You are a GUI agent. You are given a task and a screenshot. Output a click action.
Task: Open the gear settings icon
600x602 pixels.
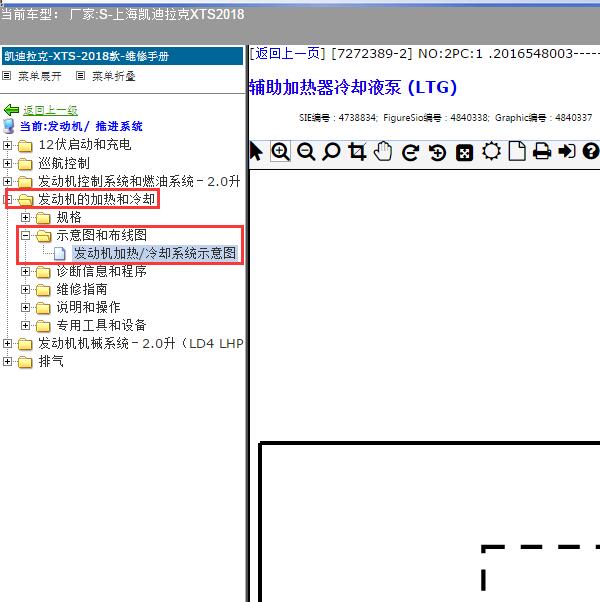[x=491, y=151]
